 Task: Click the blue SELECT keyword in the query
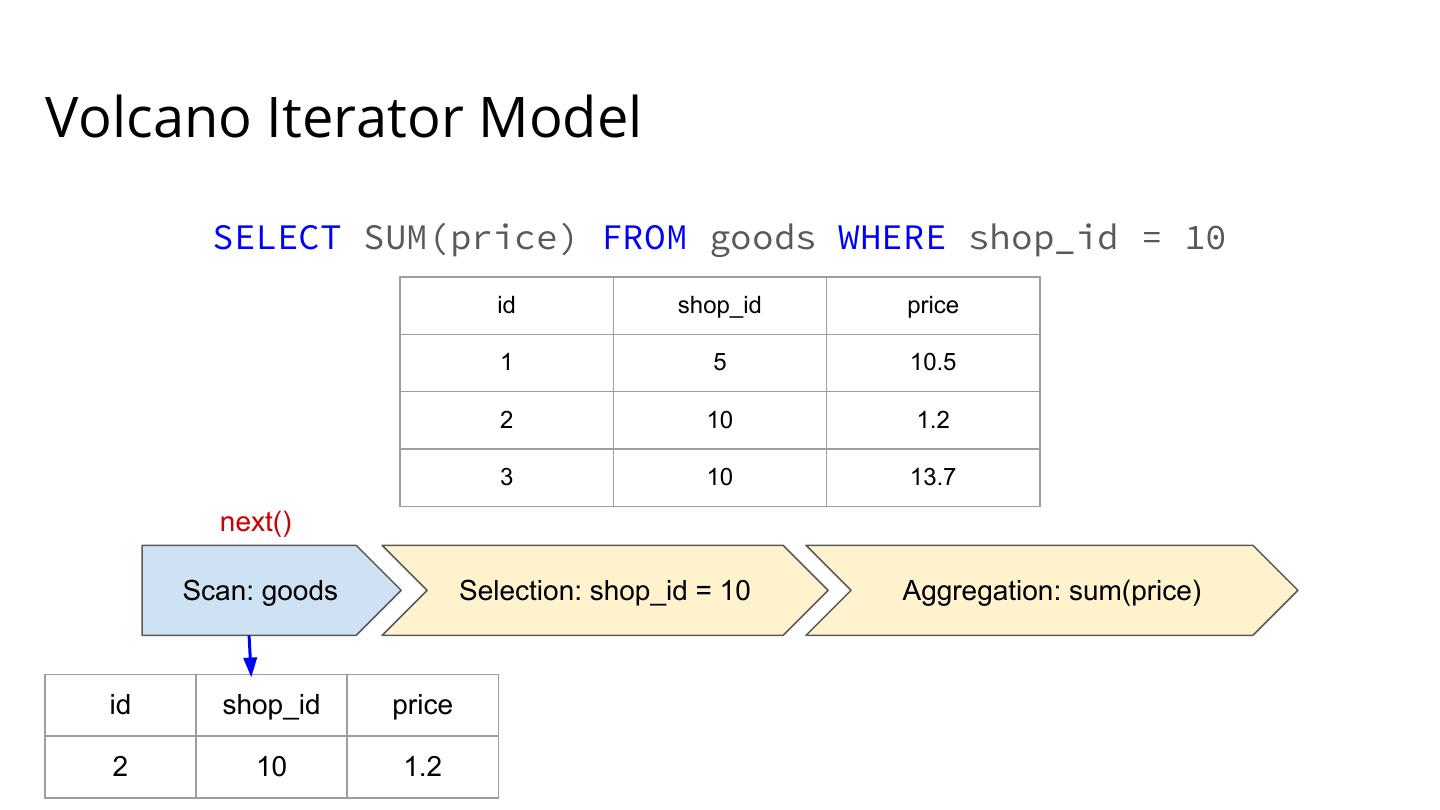pyautogui.click(x=277, y=238)
